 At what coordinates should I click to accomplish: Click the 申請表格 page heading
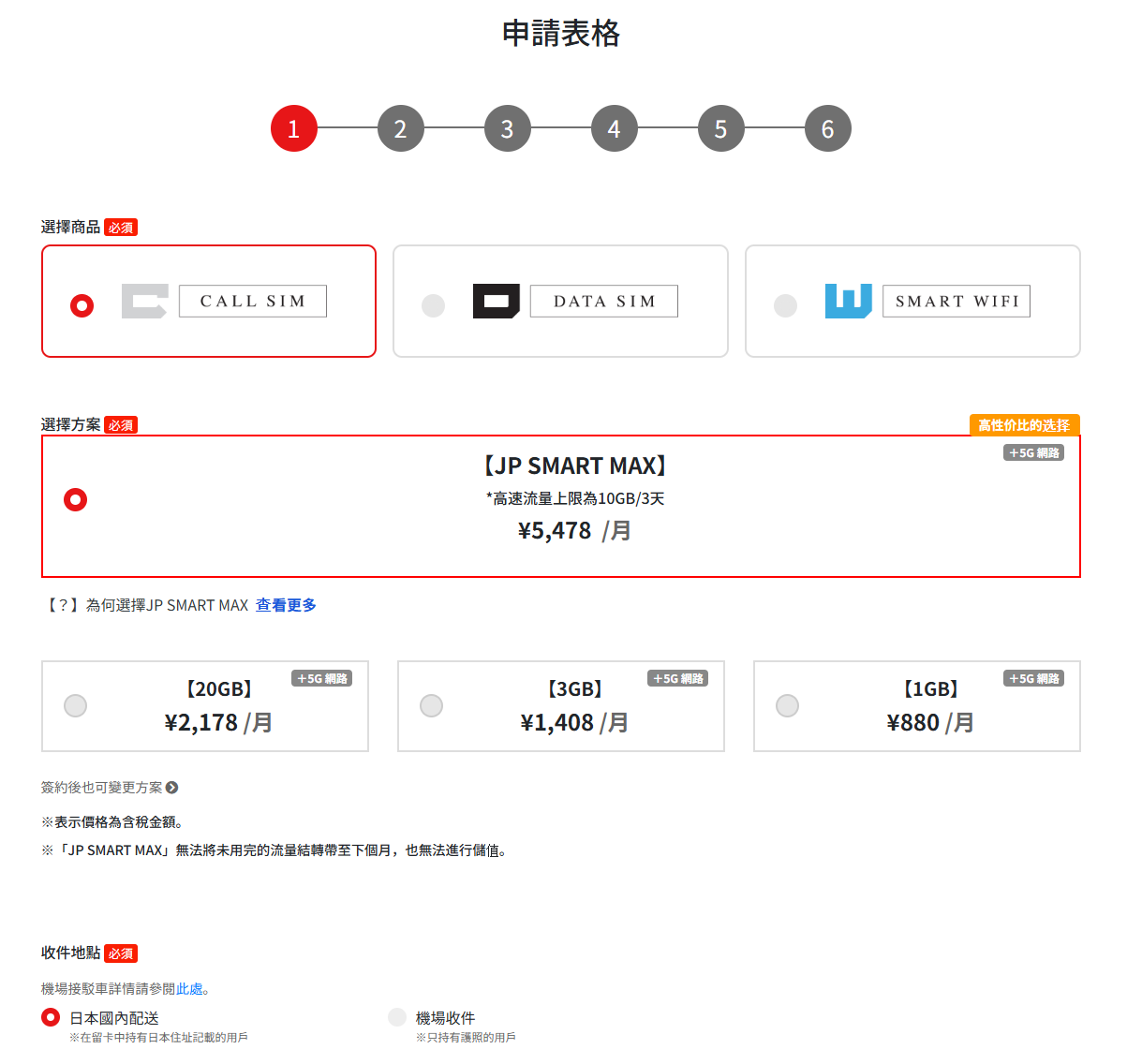(561, 33)
